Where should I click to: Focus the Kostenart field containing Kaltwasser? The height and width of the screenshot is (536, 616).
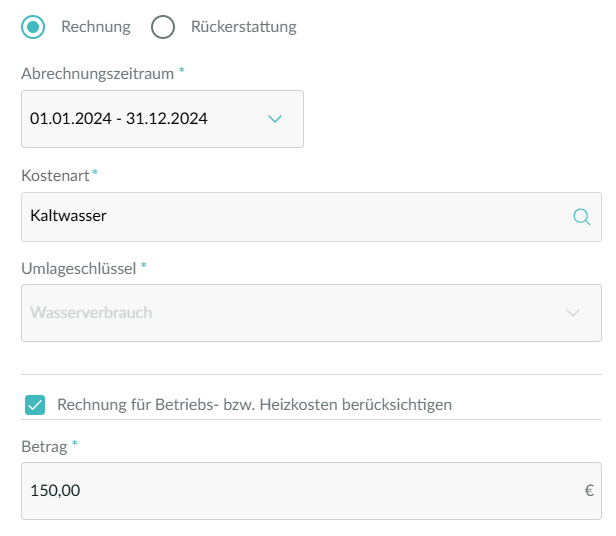point(311,217)
